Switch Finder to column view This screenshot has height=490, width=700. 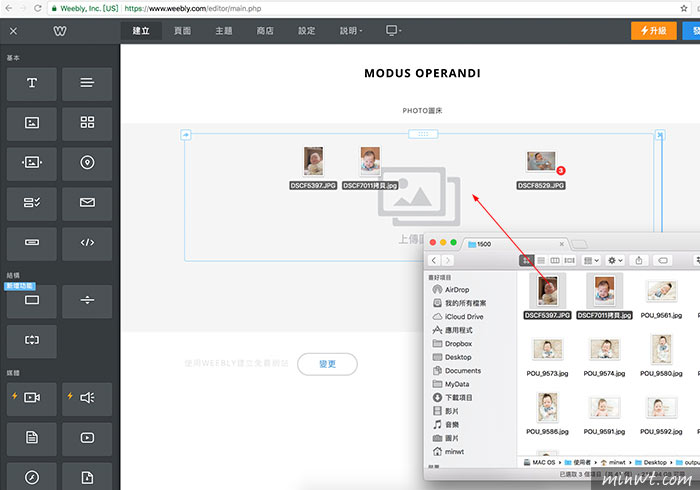(555, 261)
